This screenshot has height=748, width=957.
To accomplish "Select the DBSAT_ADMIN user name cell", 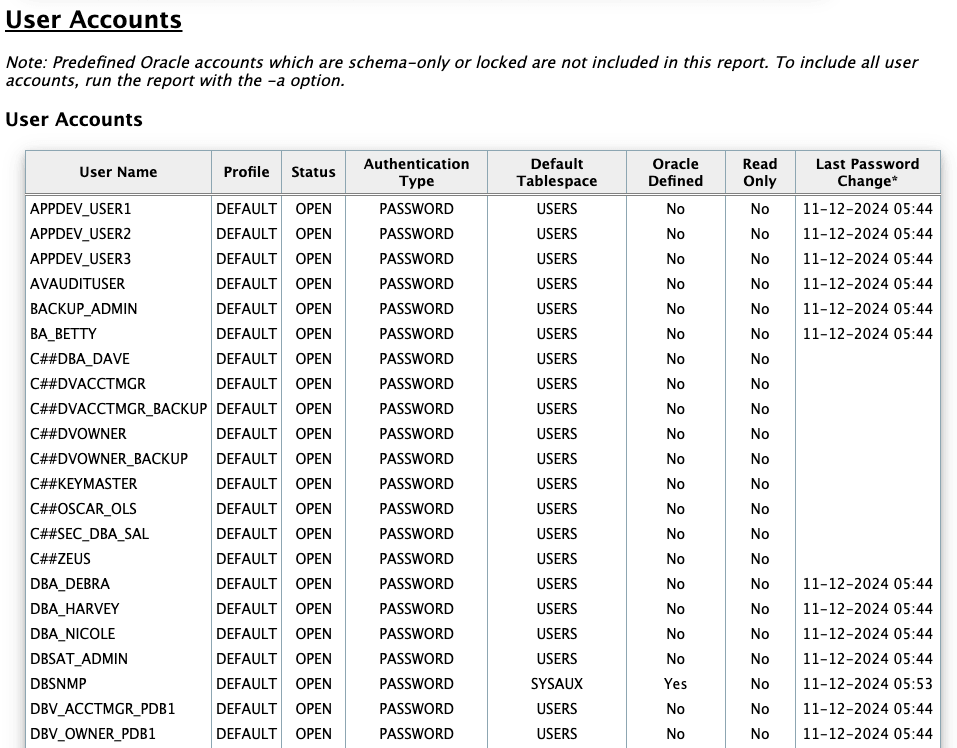I will [79, 659].
